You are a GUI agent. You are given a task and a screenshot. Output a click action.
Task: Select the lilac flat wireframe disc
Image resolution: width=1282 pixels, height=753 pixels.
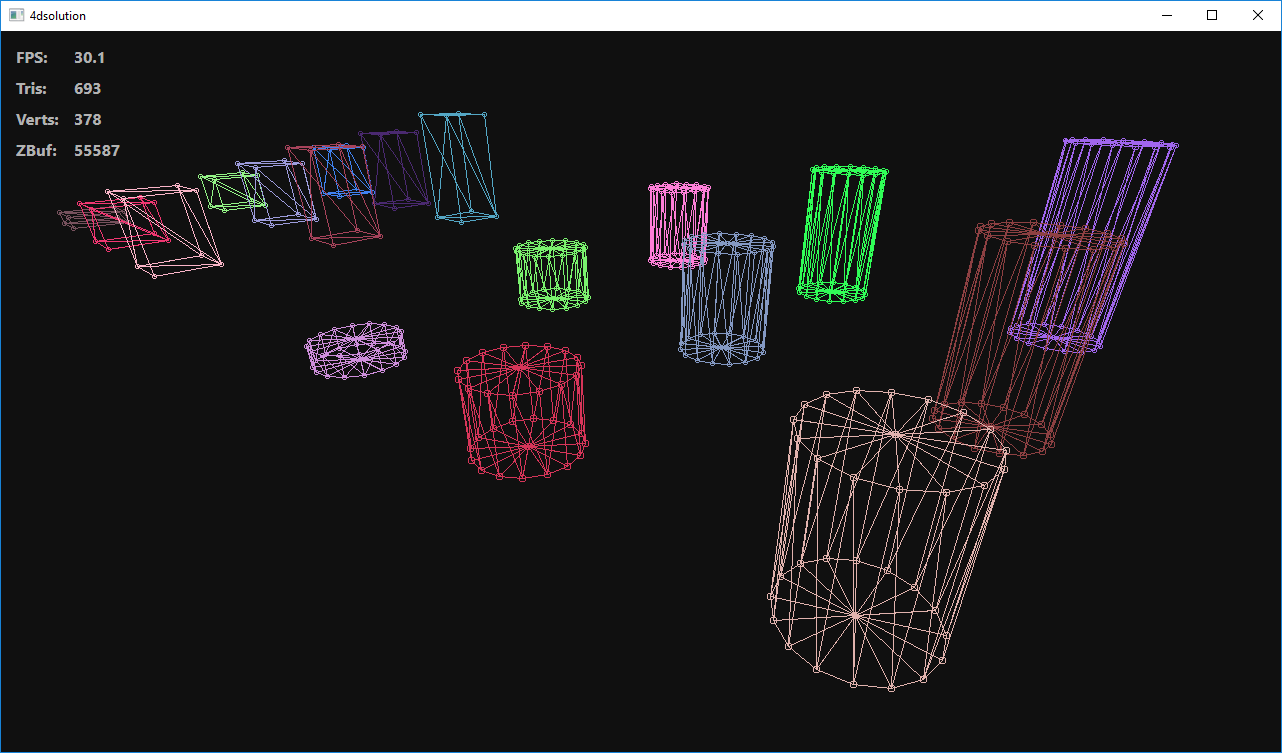(356, 349)
